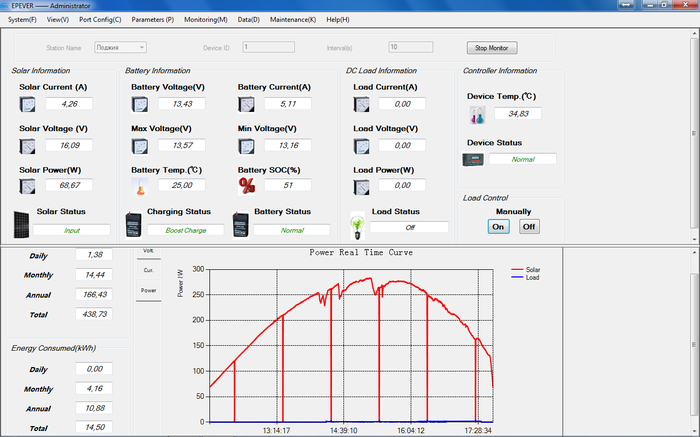Click the red Solar legend swatch
This screenshot has width=700, height=437.
[517, 270]
